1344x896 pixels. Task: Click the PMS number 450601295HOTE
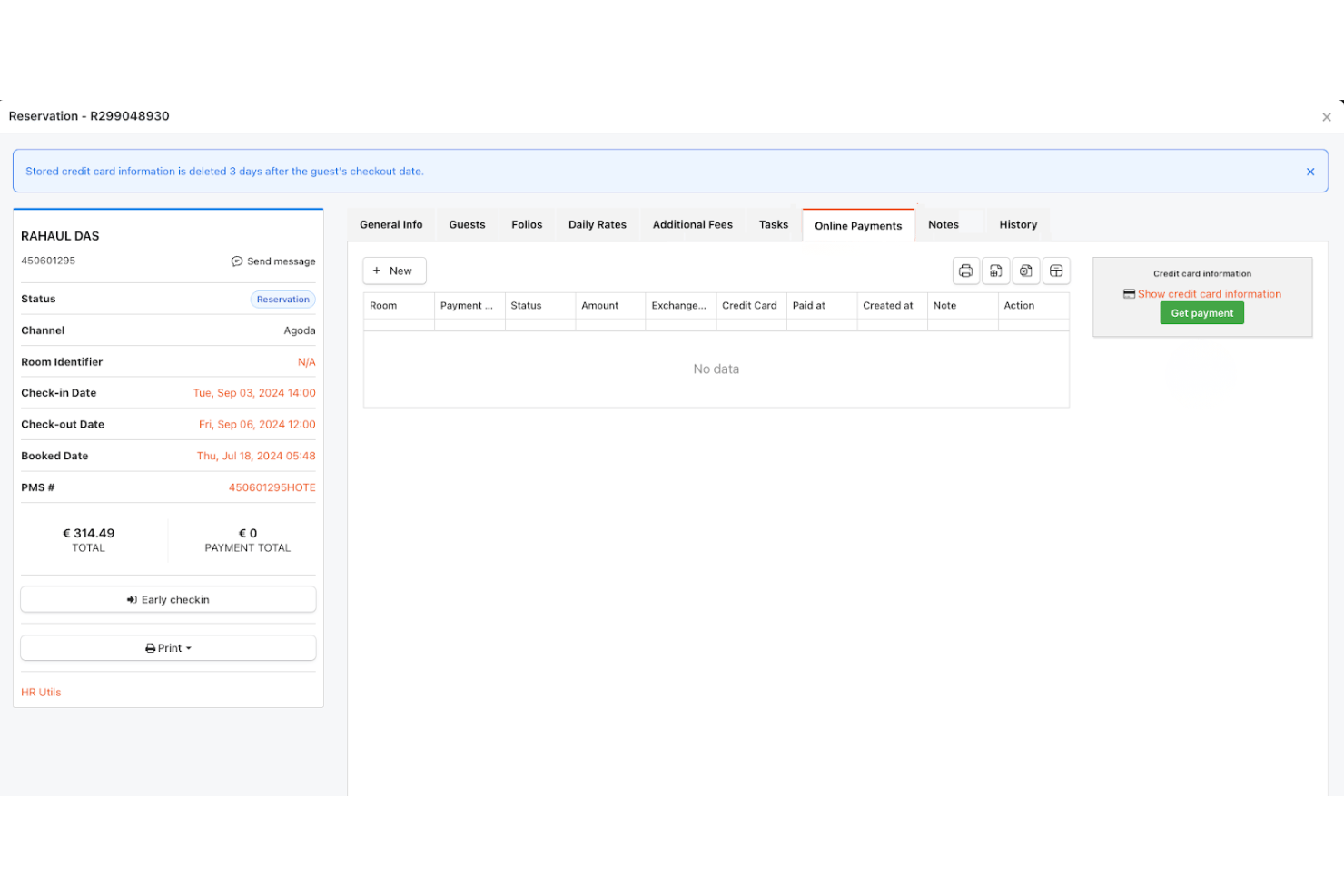tap(272, 487)
